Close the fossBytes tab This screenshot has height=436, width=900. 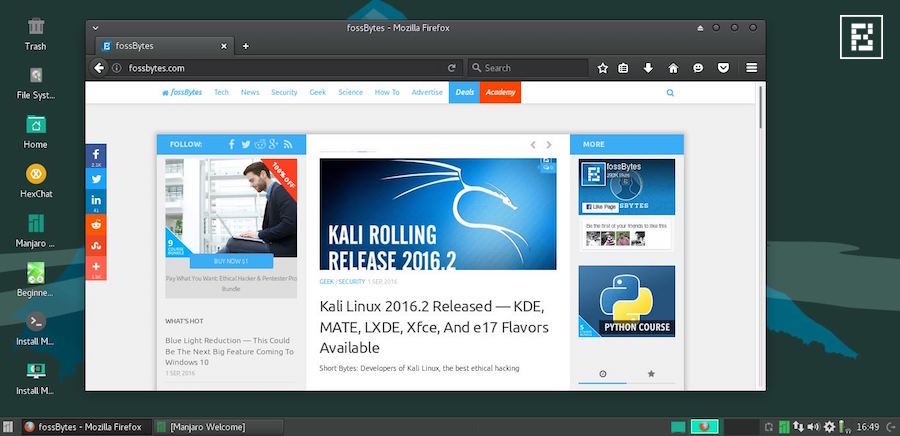223,46
